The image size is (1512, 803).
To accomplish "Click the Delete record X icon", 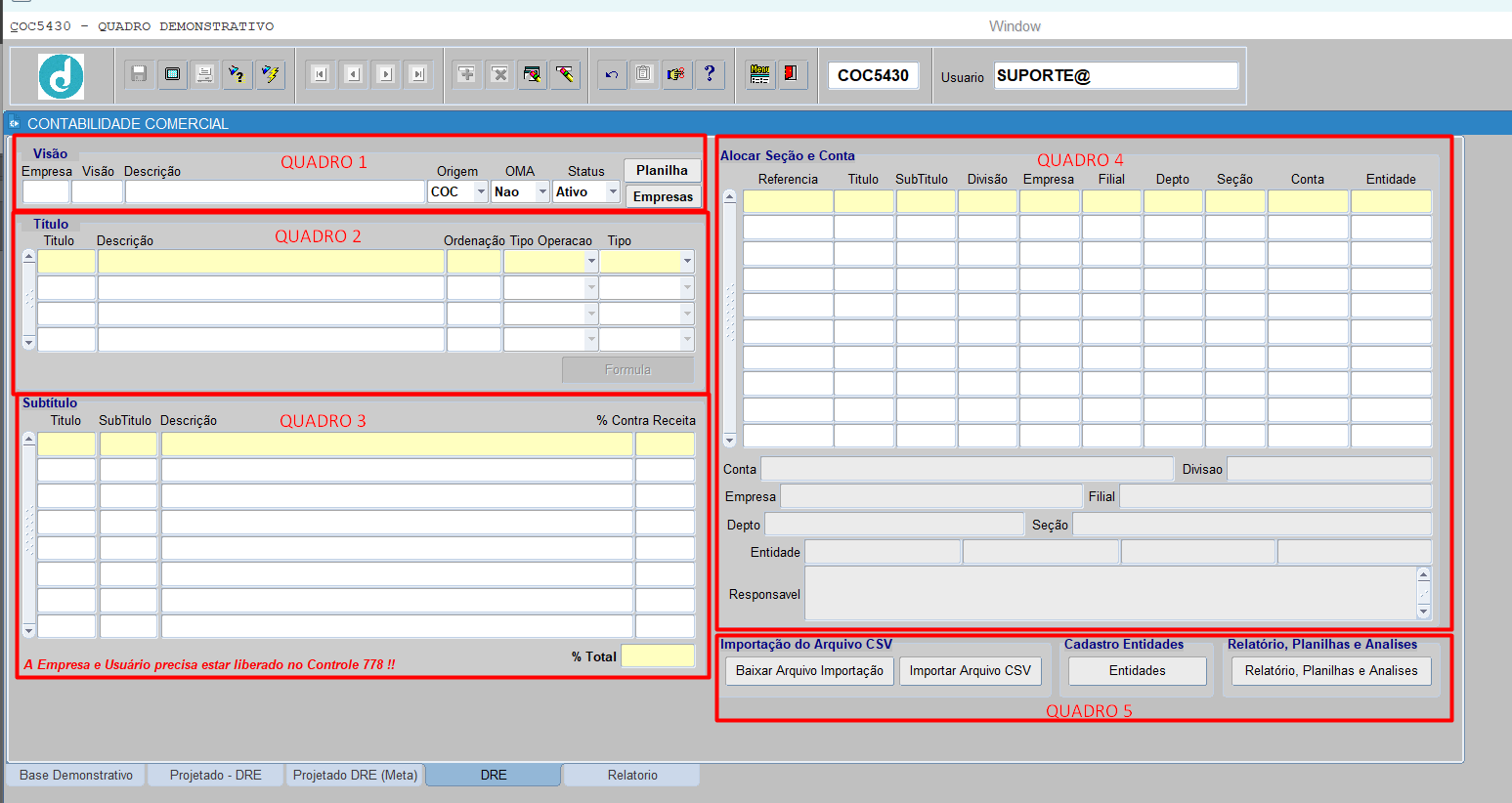I will pyautogui.click(x=499, y=74).
